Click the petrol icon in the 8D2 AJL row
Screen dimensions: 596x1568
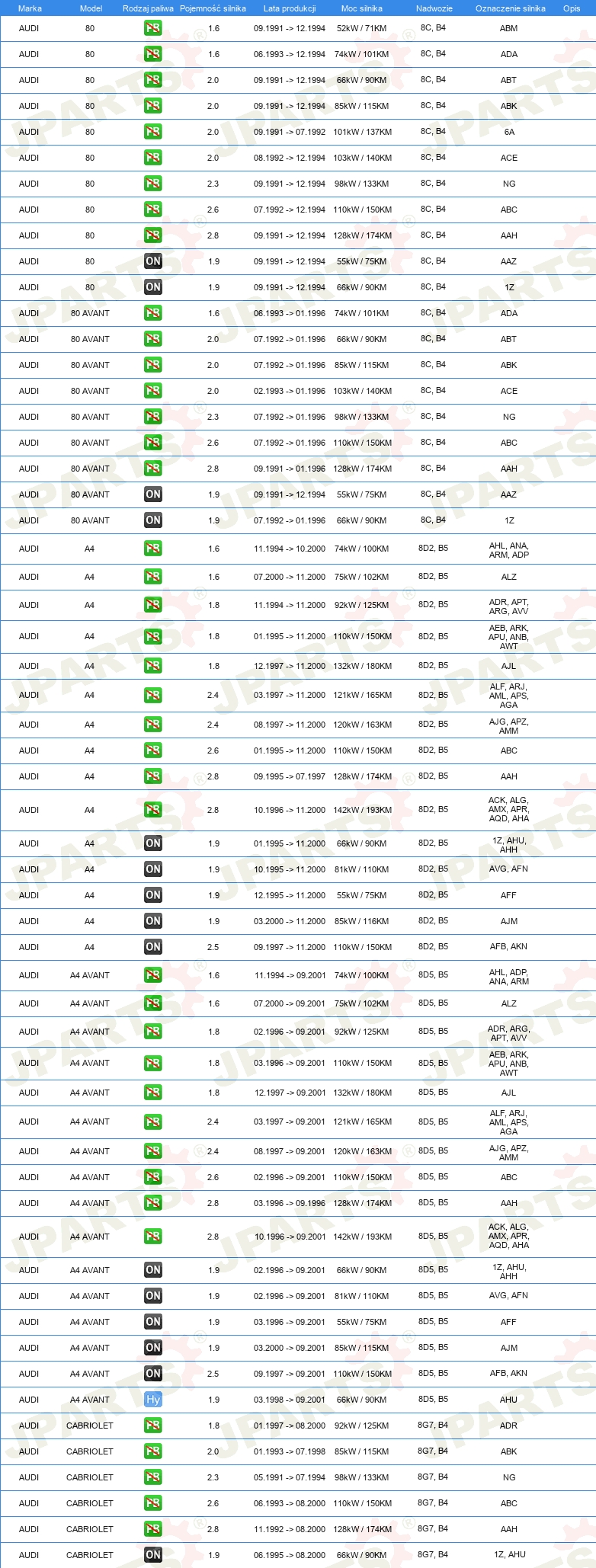152,666
